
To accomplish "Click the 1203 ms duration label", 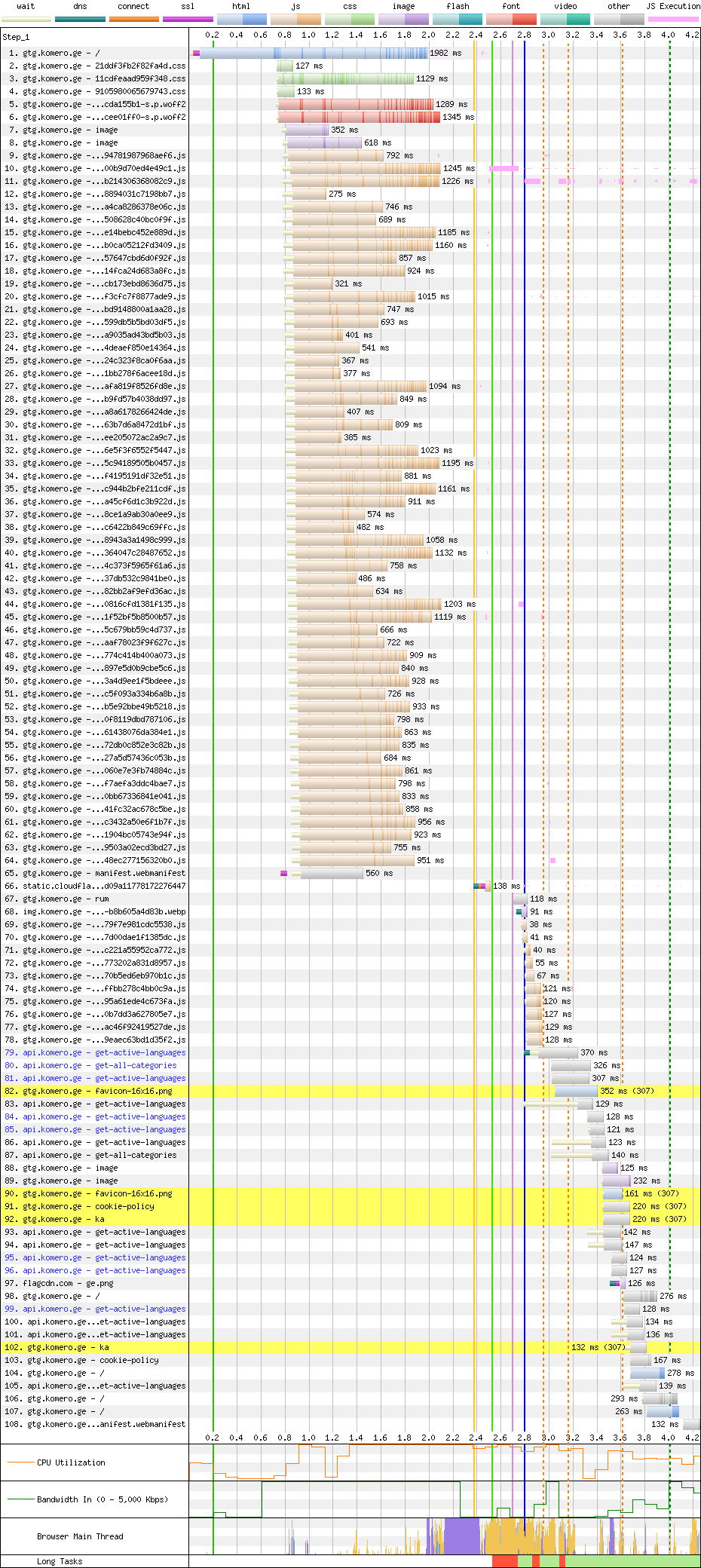I will [x=460, y=605].
